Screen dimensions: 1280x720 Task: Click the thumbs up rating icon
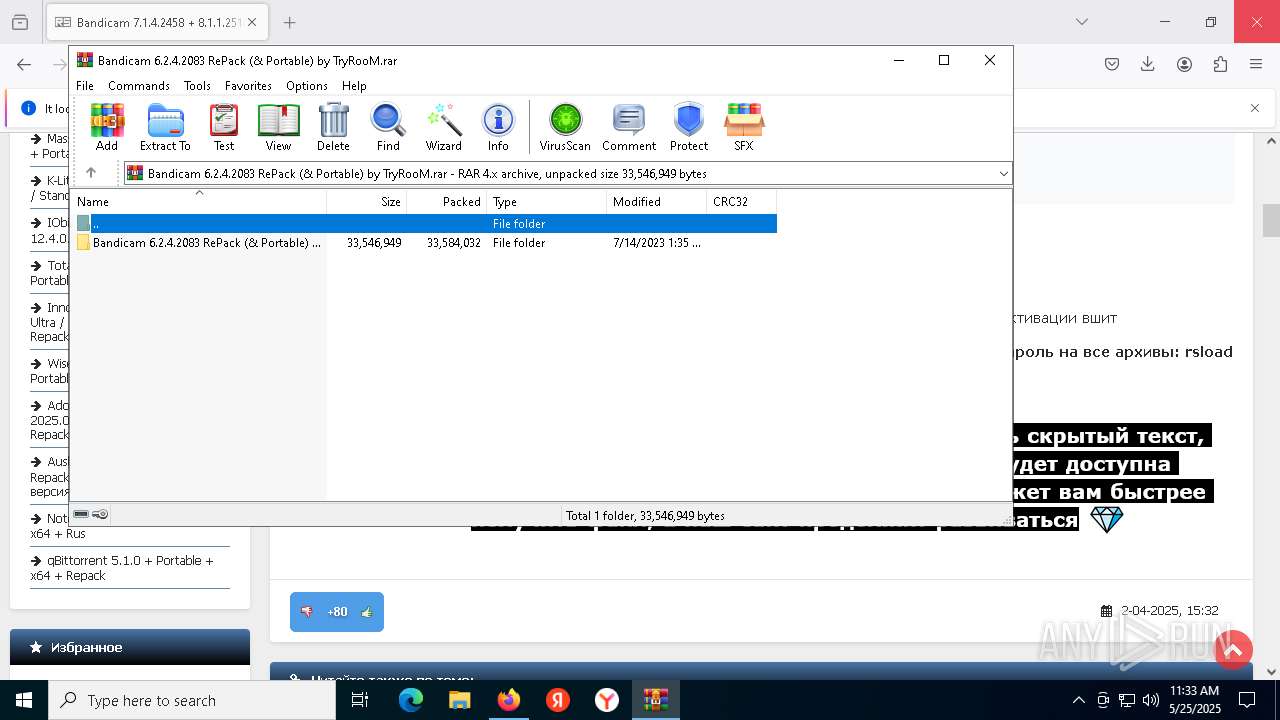pyautogui.click(x=366, y=612)
